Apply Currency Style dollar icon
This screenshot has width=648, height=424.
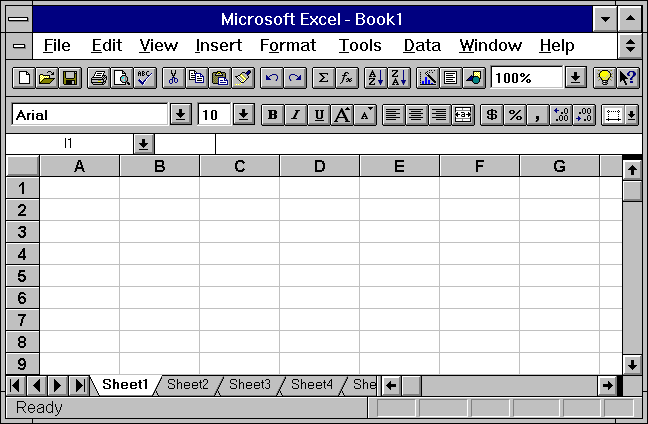[492, 115]
